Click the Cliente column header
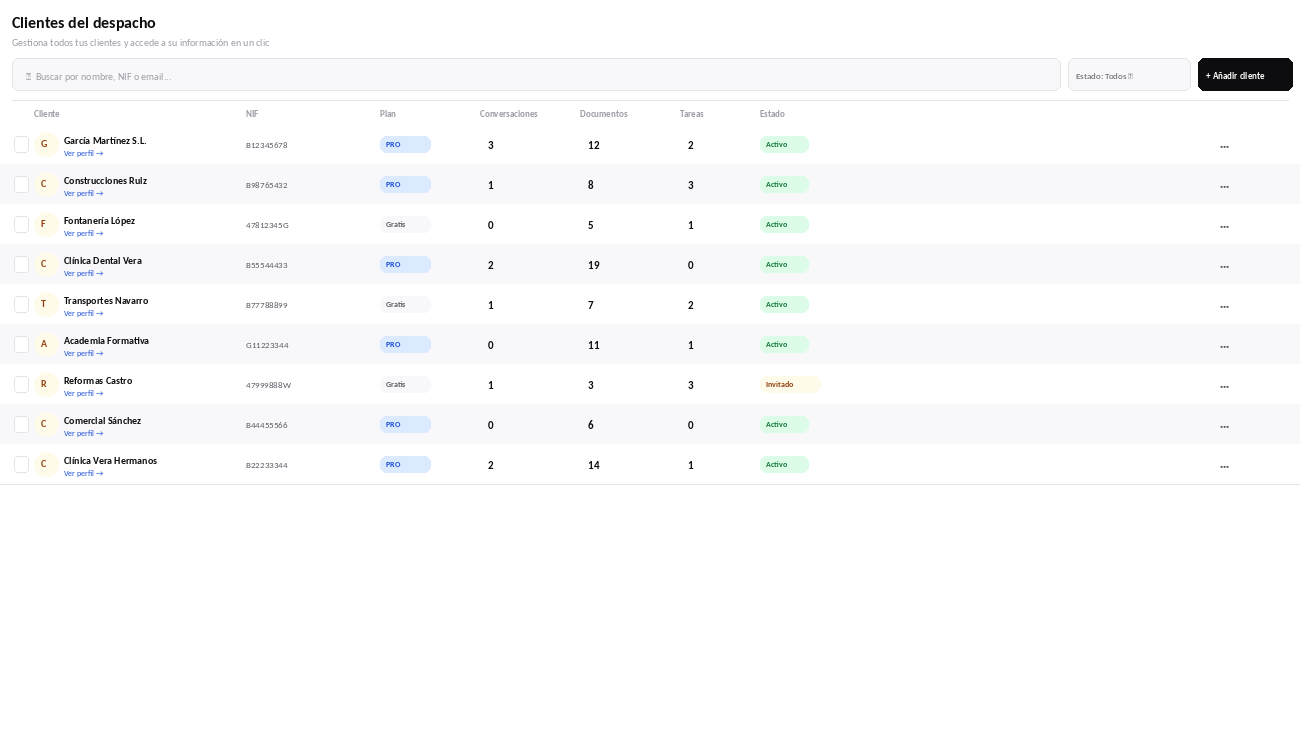Image resolution: width=1300 pixels, height=740 pixels. pyautogui.click(x=47, y=114)
